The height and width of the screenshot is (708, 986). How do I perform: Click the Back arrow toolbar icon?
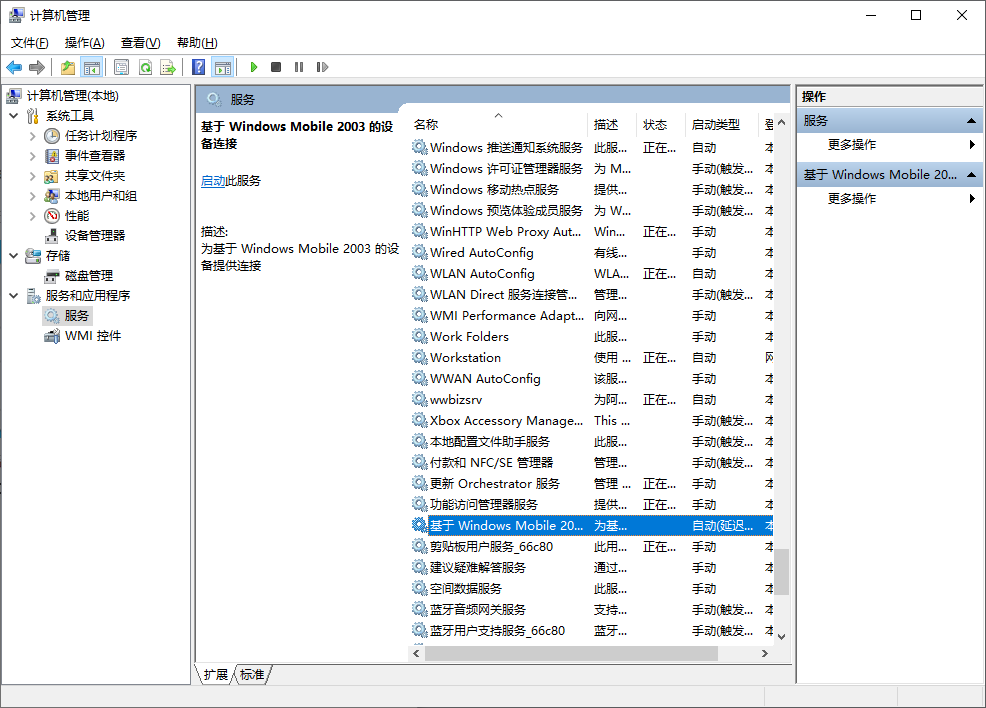pyautogui.click(x=14, y=67)
